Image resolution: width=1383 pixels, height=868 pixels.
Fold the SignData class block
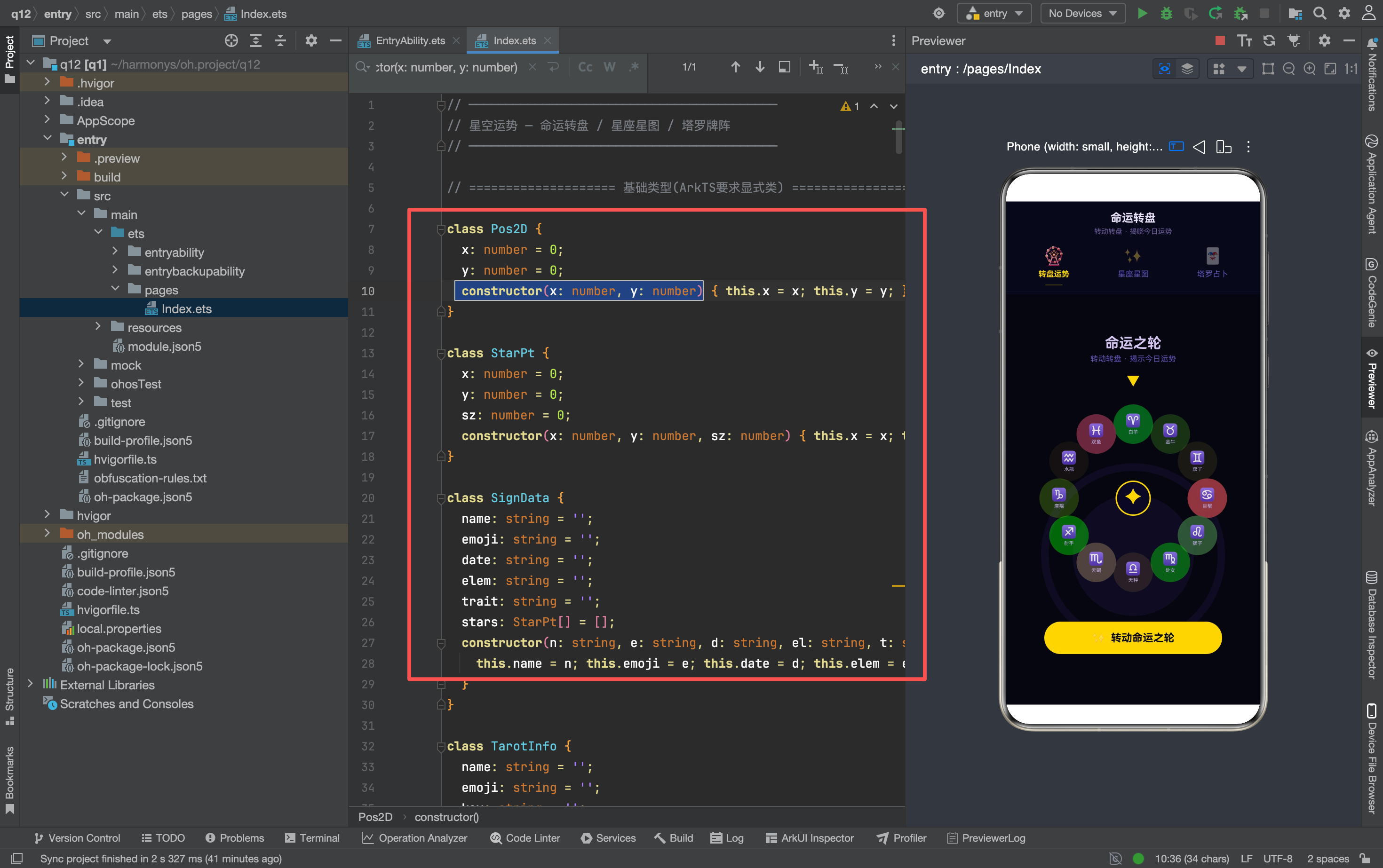(441, 498)
